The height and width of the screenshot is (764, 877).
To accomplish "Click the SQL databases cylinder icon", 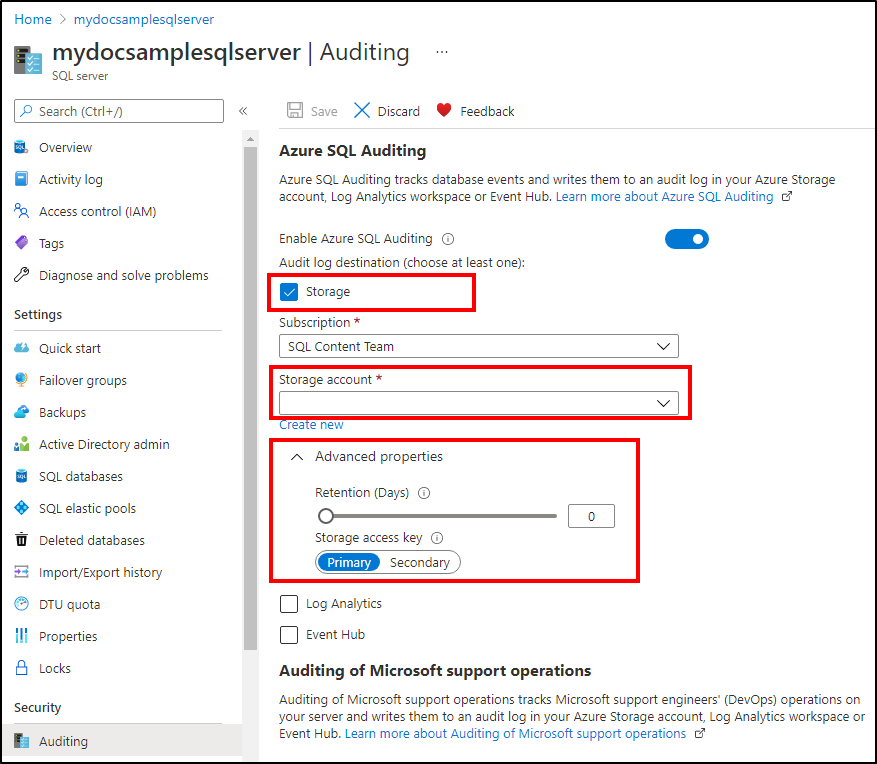I will coord(21,476).
